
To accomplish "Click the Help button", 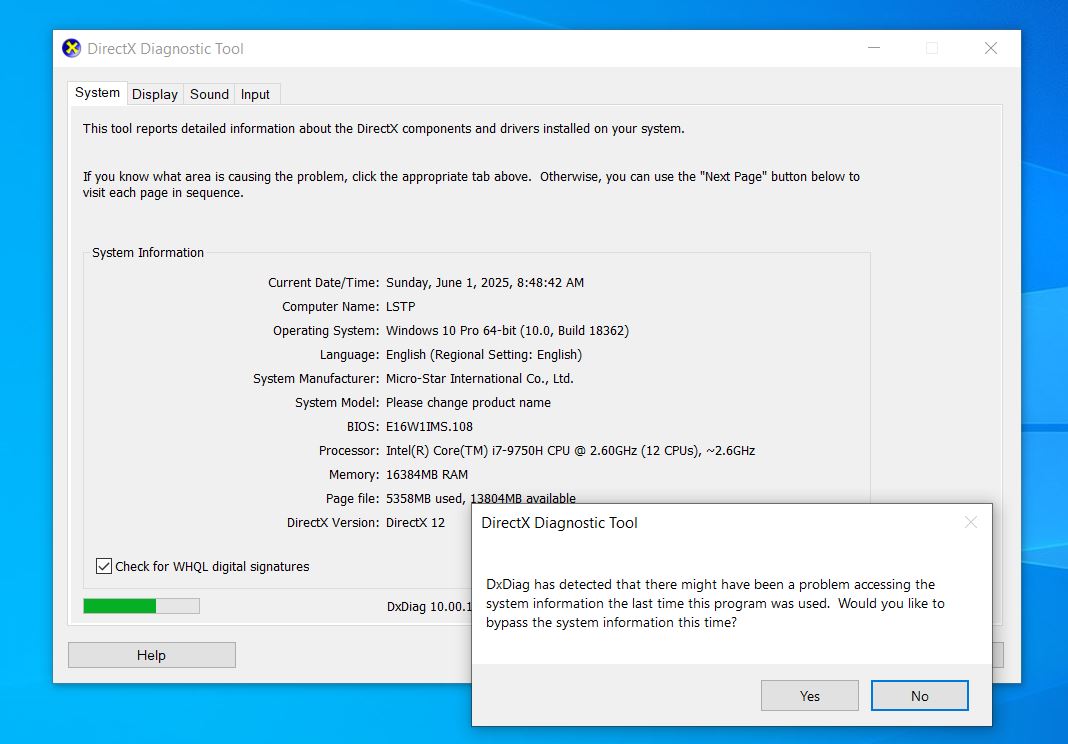I will point(152,655).
